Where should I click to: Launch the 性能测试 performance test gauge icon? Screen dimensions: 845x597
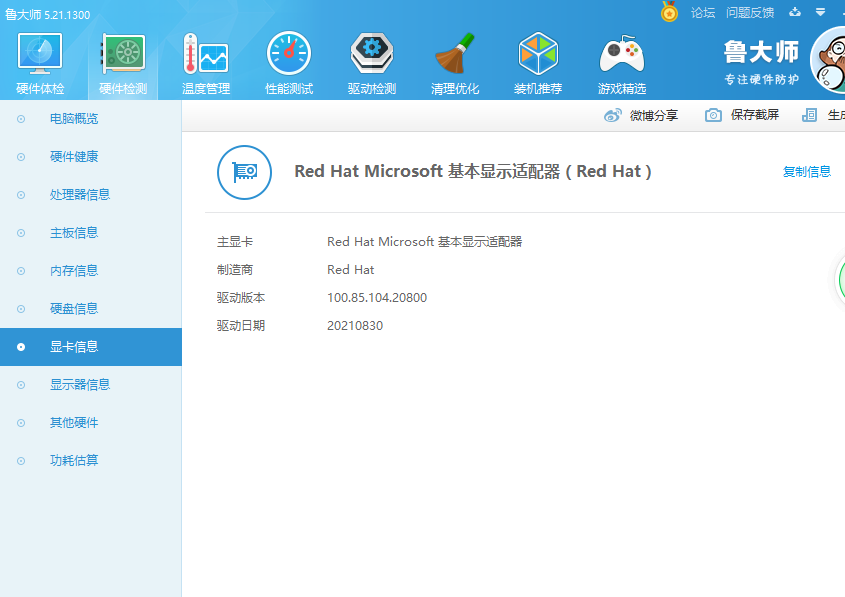tap(289, 53)
